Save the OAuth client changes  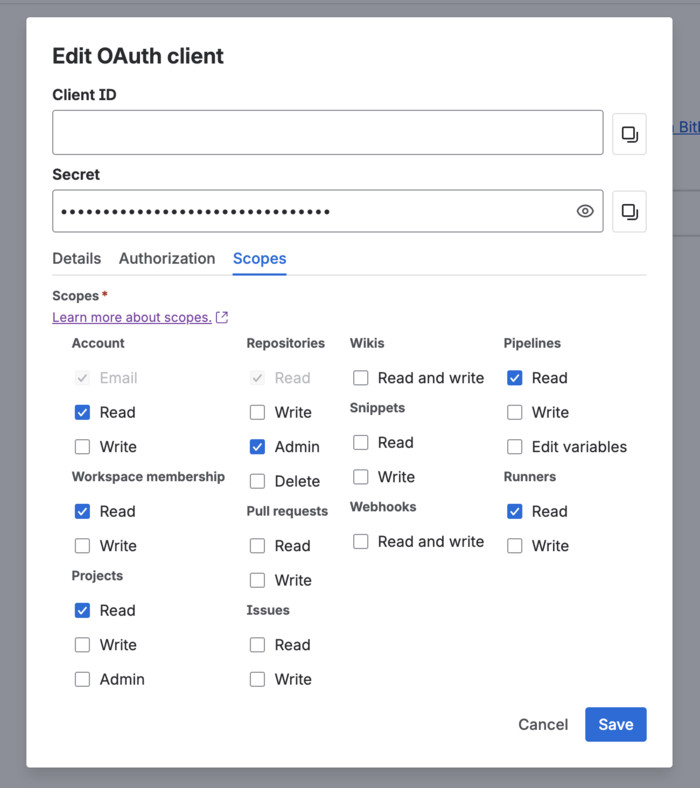pos(616,724)
